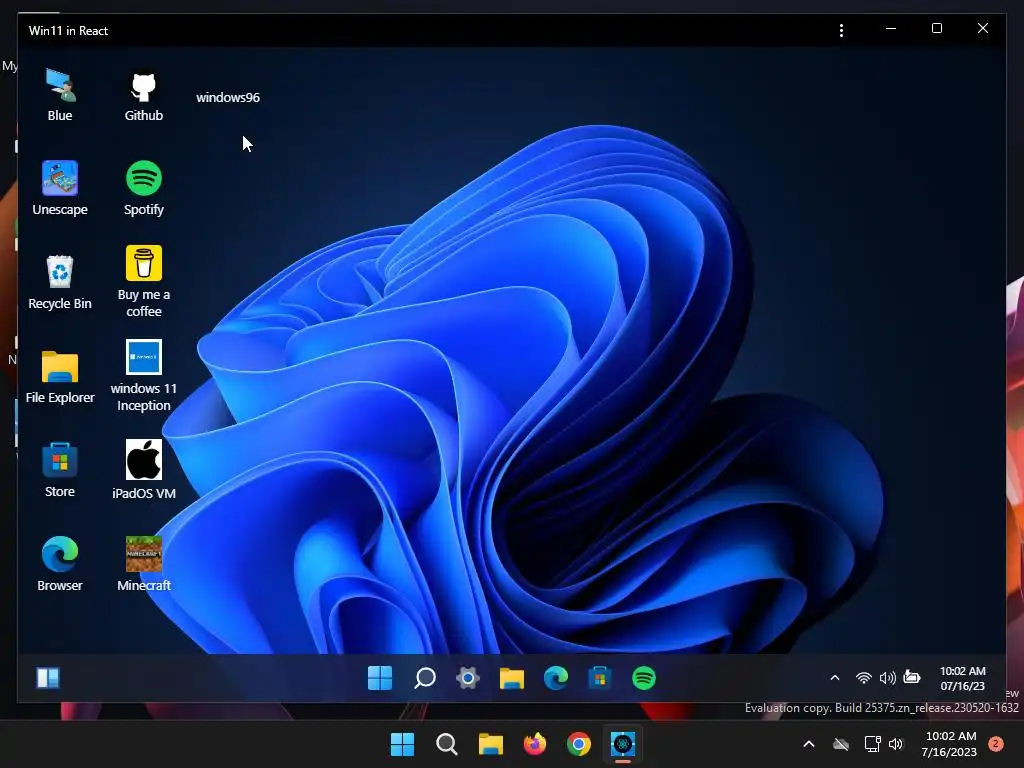This screenshot has height=768, width=1024.
Task: Launch the iPadOS VM shortcut
Action: coord(144,470)
